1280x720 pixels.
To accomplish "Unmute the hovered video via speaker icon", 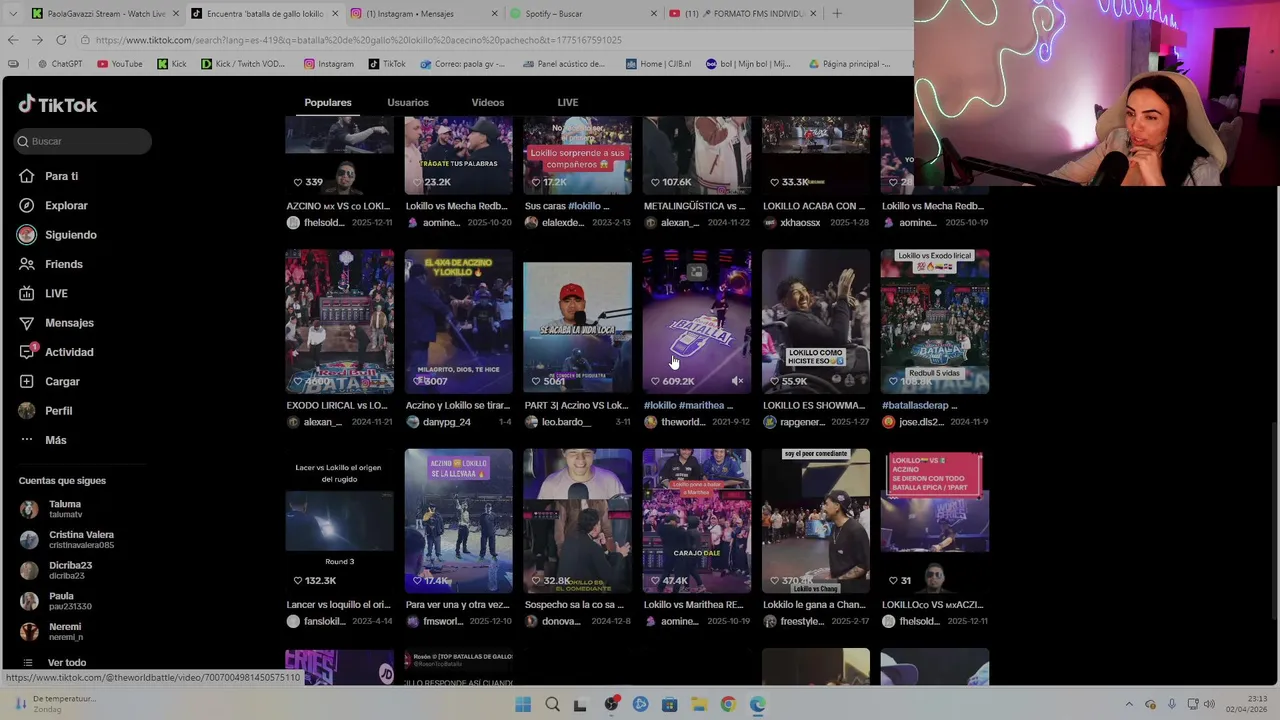I will (737, 381).
